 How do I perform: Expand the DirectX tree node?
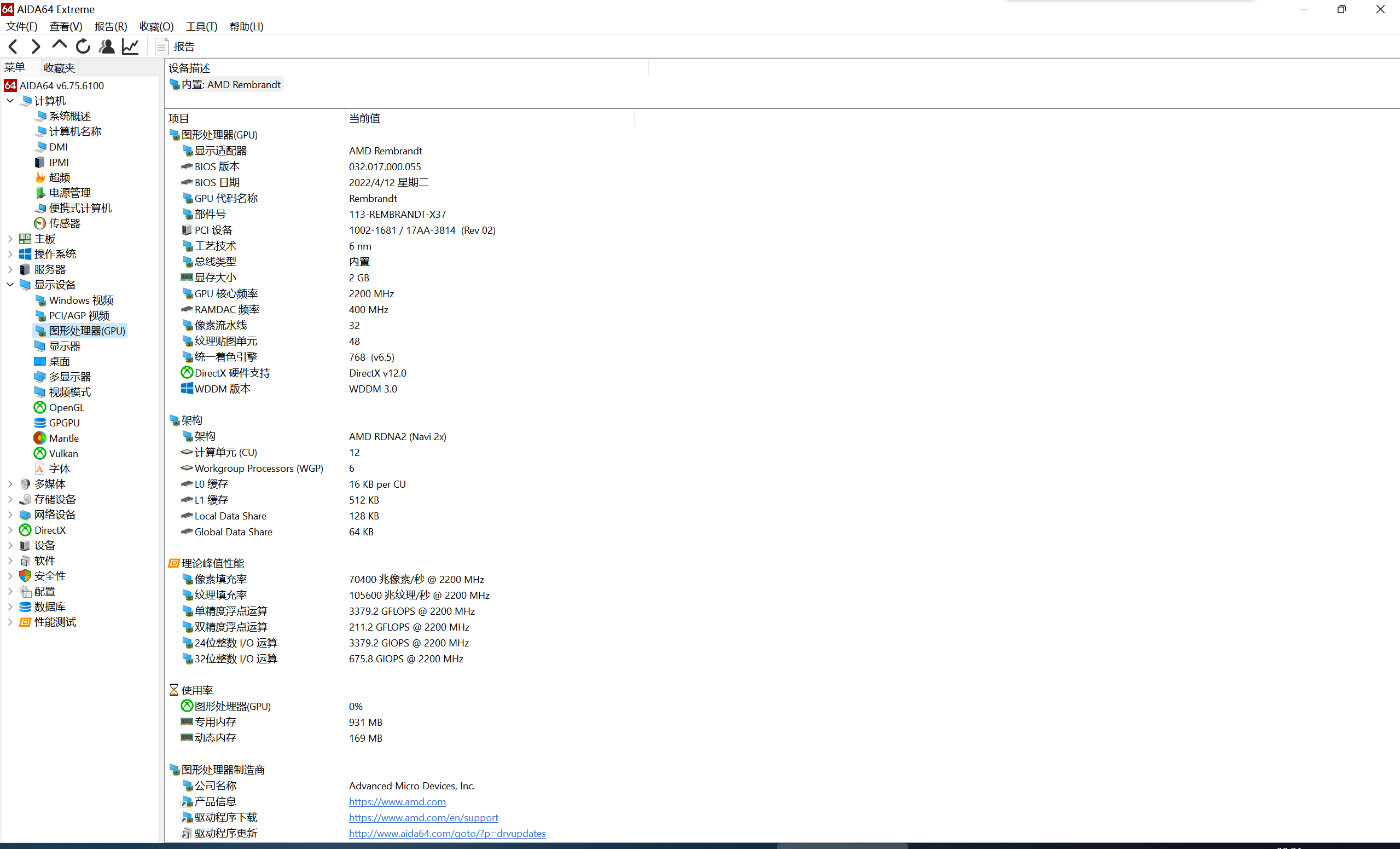[10, 530]
